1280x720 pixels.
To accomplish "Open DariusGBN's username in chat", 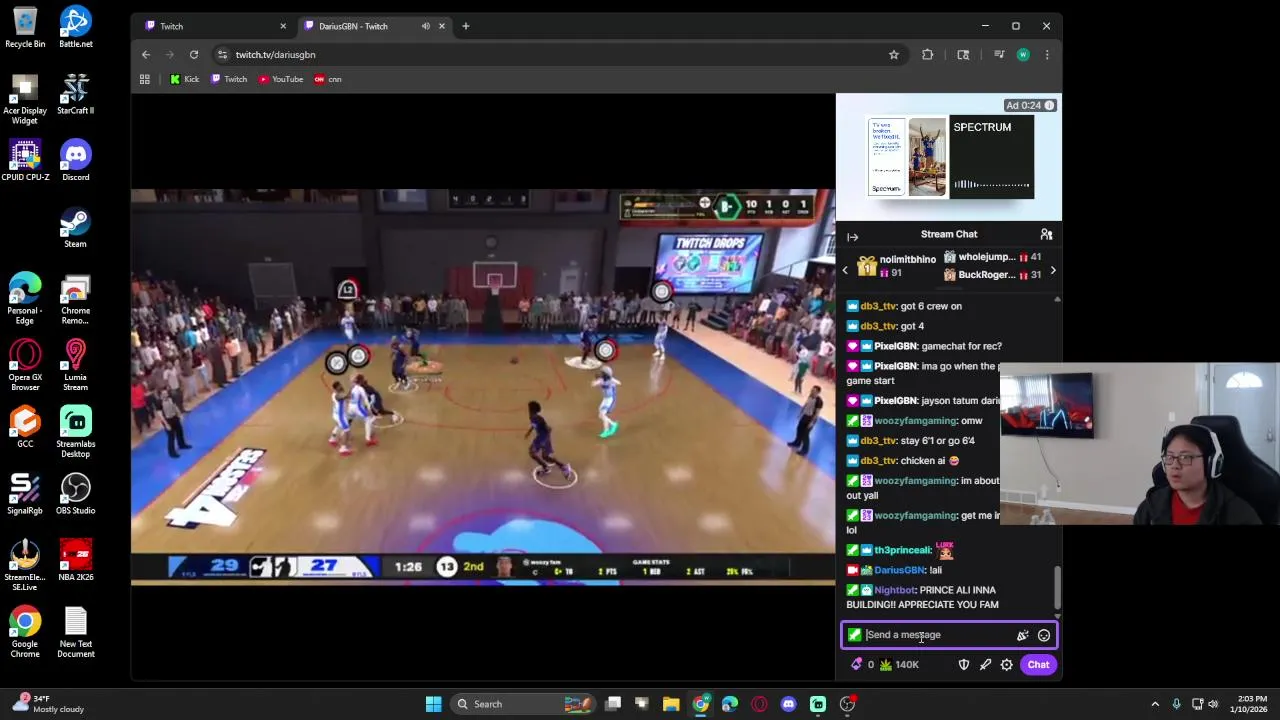I will coord(900,570).
